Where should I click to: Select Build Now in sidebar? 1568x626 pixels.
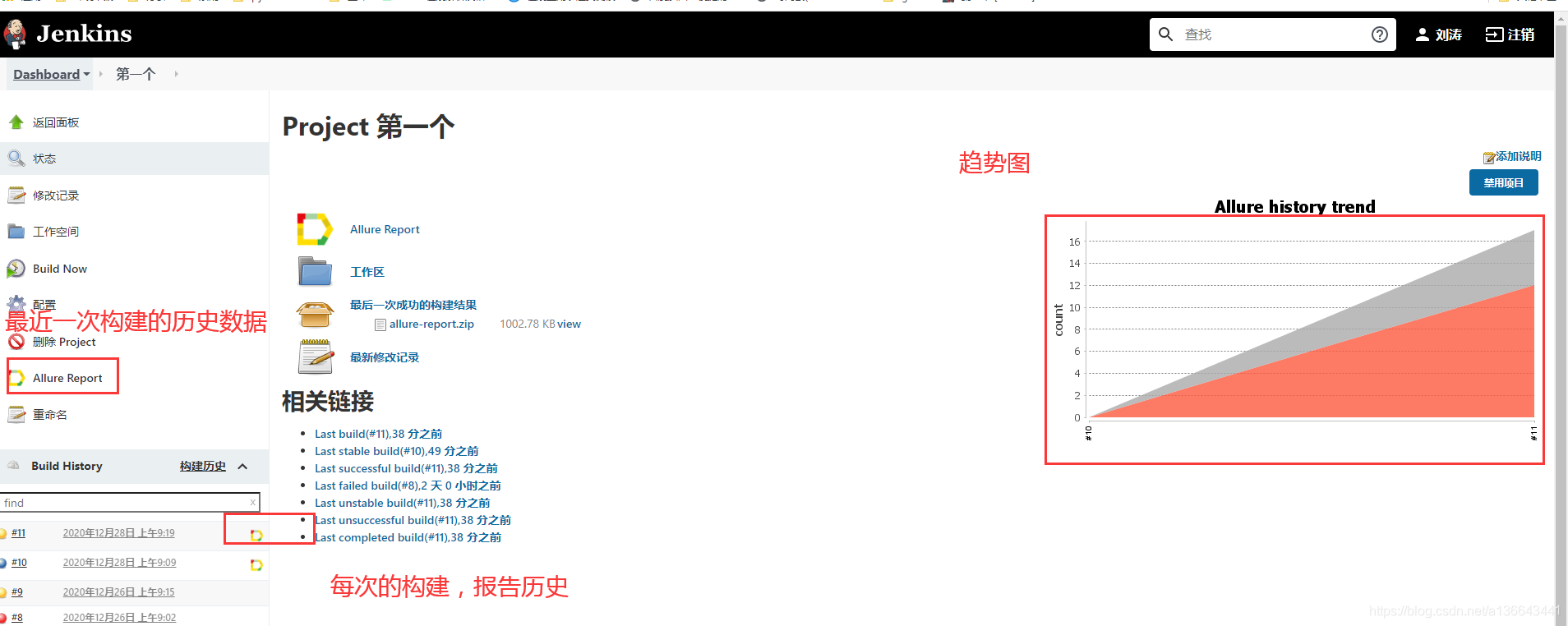coord(60,269)
